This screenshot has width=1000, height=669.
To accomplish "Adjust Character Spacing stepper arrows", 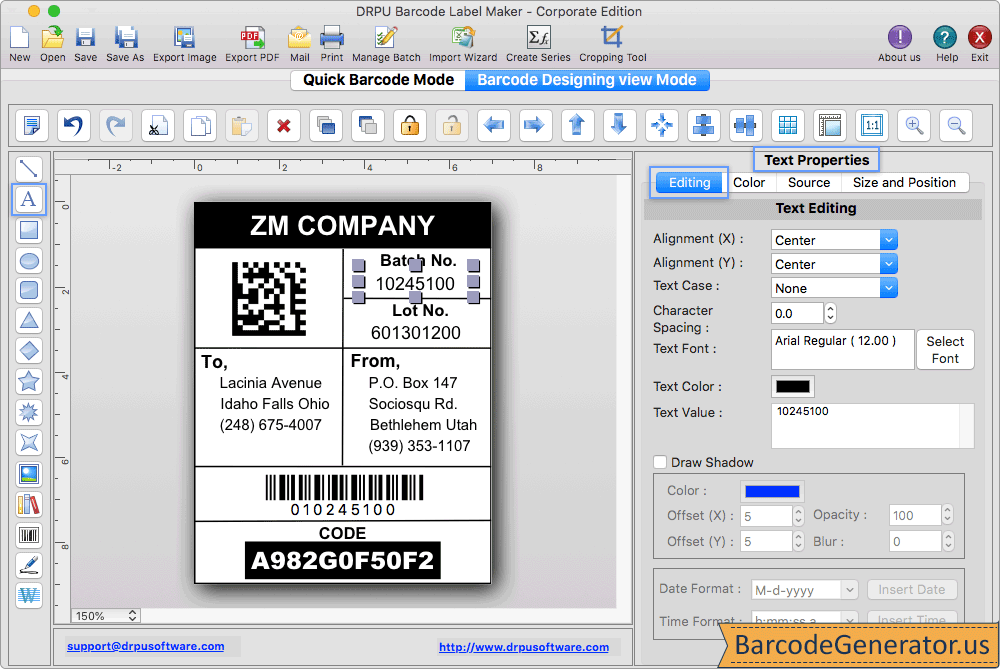I will (x=830, y=313).
